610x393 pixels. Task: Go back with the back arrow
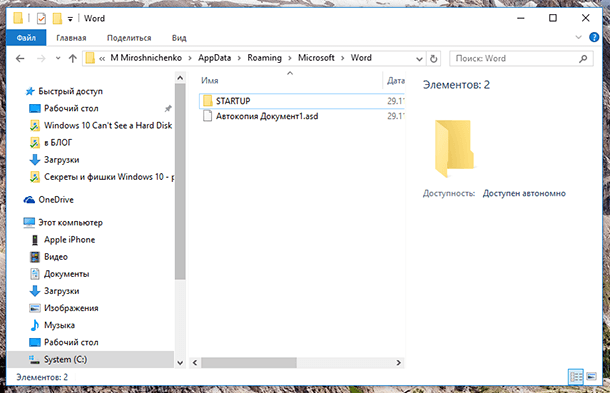(x=20, y=58)
